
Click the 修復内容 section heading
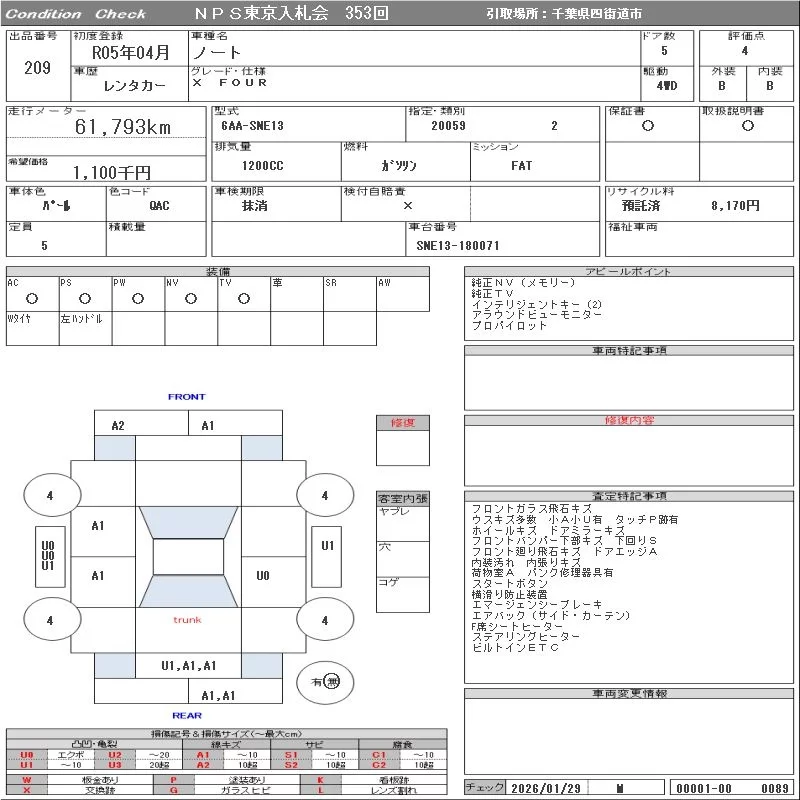[629, 421]
